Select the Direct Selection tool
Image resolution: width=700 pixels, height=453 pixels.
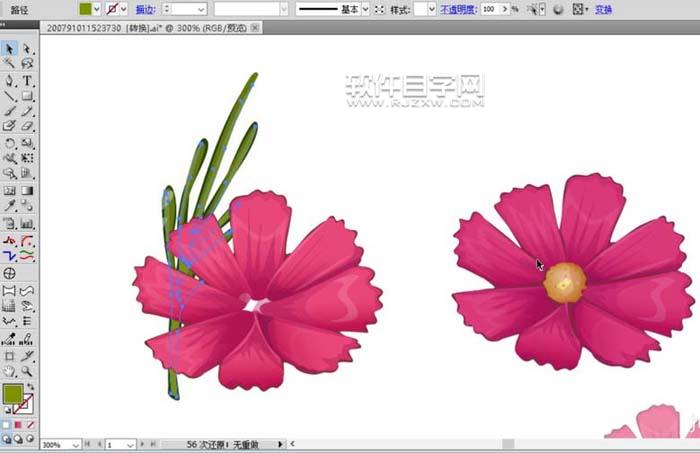(27, 48)
